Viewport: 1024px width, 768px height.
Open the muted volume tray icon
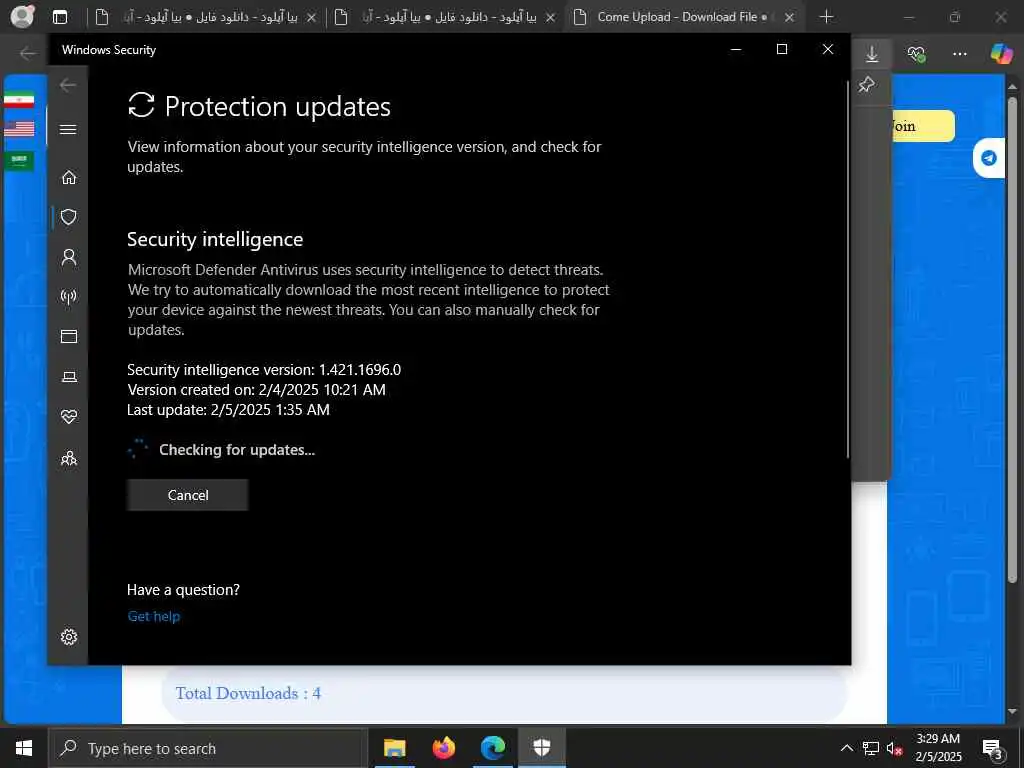[895, 748]
